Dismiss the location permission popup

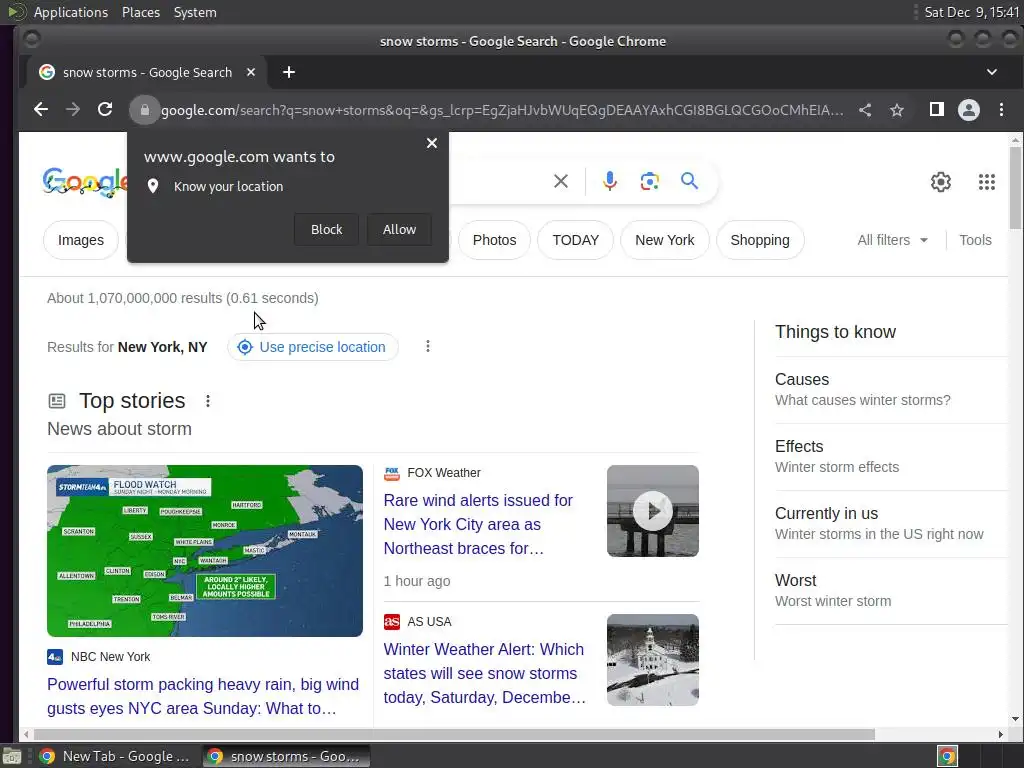tap(432, 143)
